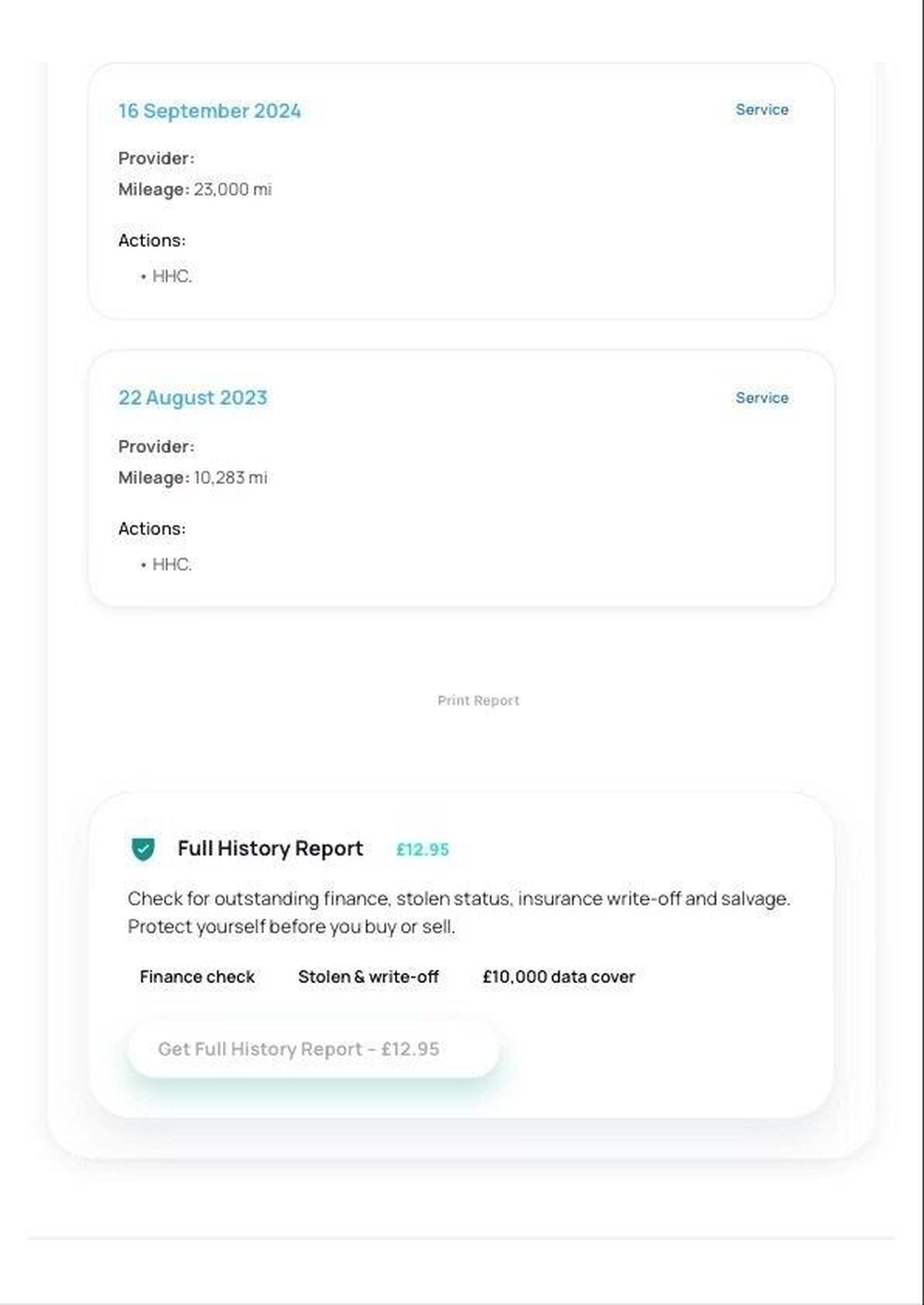
Task: Click the green shield checkmark icon
Action: pos(143,849)
